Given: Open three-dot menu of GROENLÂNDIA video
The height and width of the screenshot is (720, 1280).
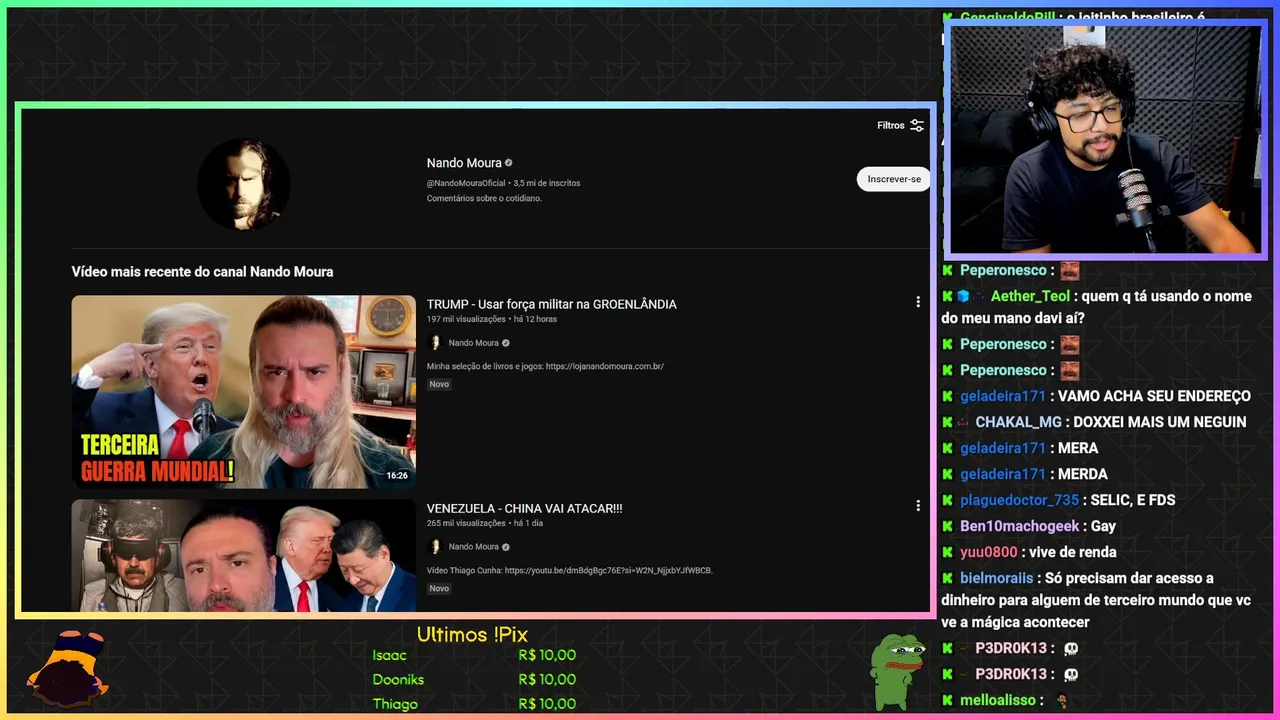Looking at the screenshot, I should pyautogui.click(x=918, y=301).
